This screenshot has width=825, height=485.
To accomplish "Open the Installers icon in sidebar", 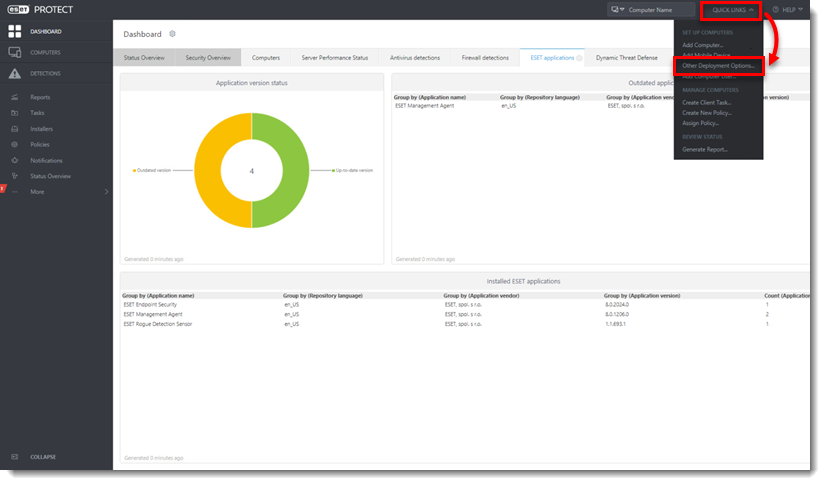I will click(x=15, y=129).
